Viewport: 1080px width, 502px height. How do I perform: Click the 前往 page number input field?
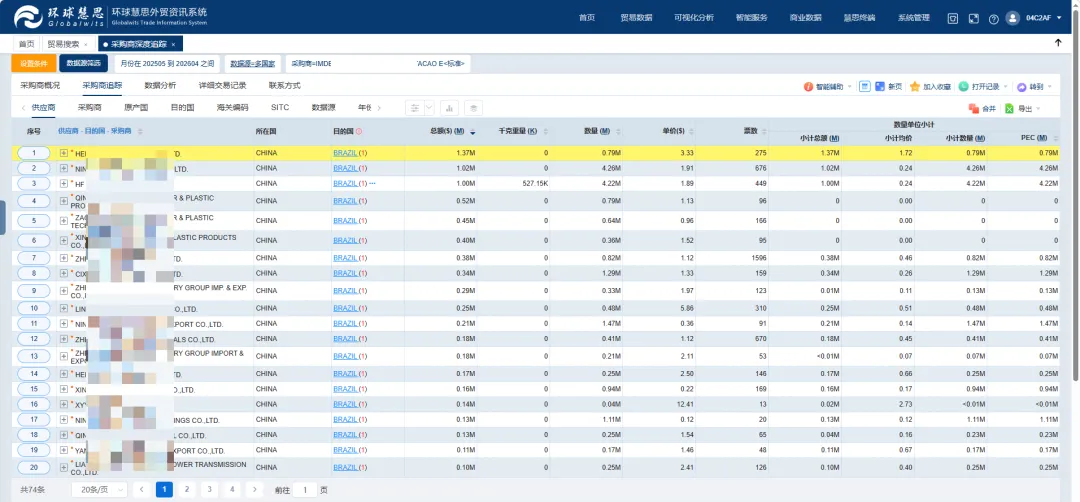pos(305,490)
